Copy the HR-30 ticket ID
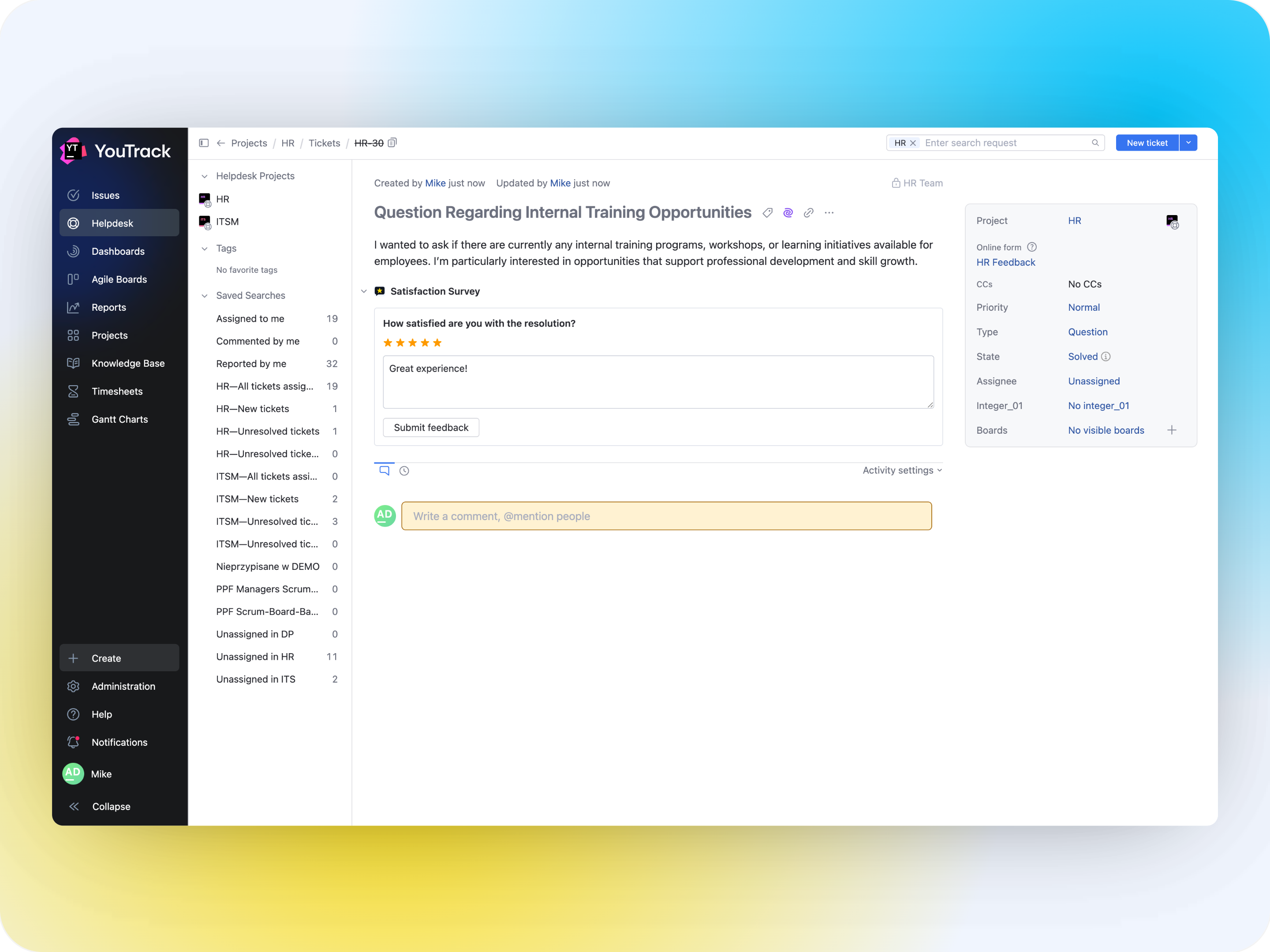Screen dimensions: 1270x952 pos(393,143)
